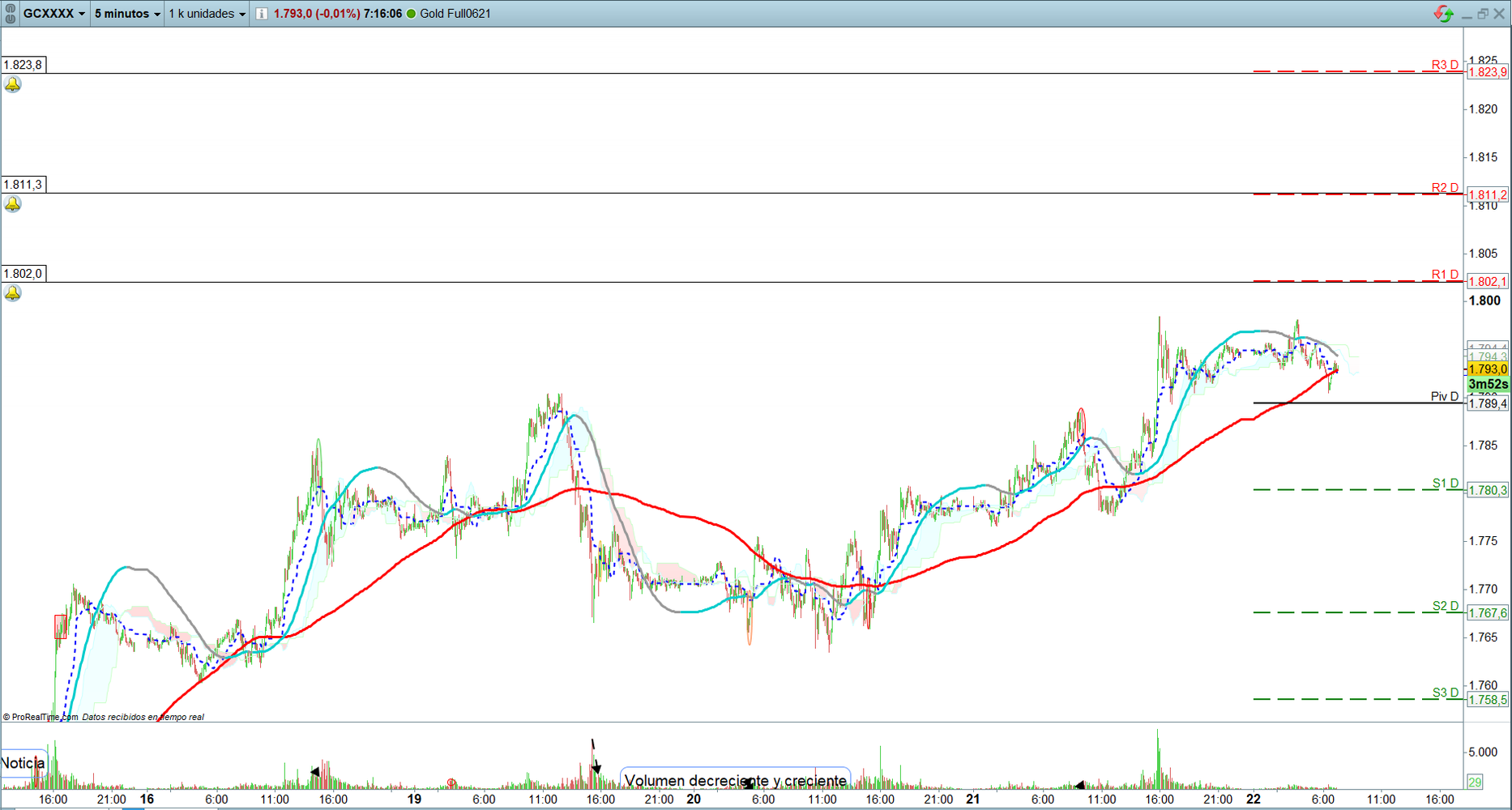The width and height of the screenshot is (1512, 810).
Task: Click the S3 D support label
Action: [1445, 693]
